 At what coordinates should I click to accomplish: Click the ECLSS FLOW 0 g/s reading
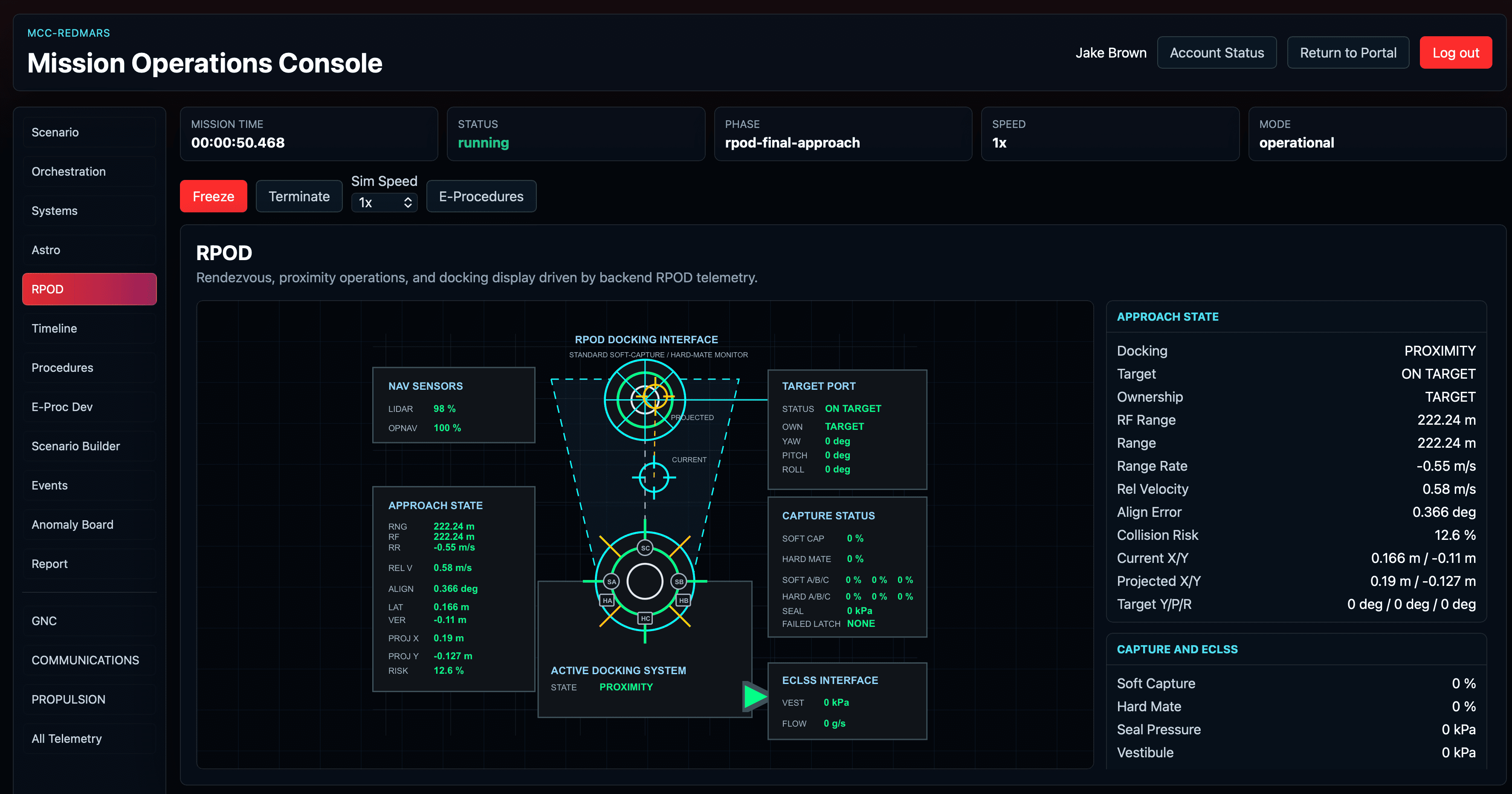point(834,724)
